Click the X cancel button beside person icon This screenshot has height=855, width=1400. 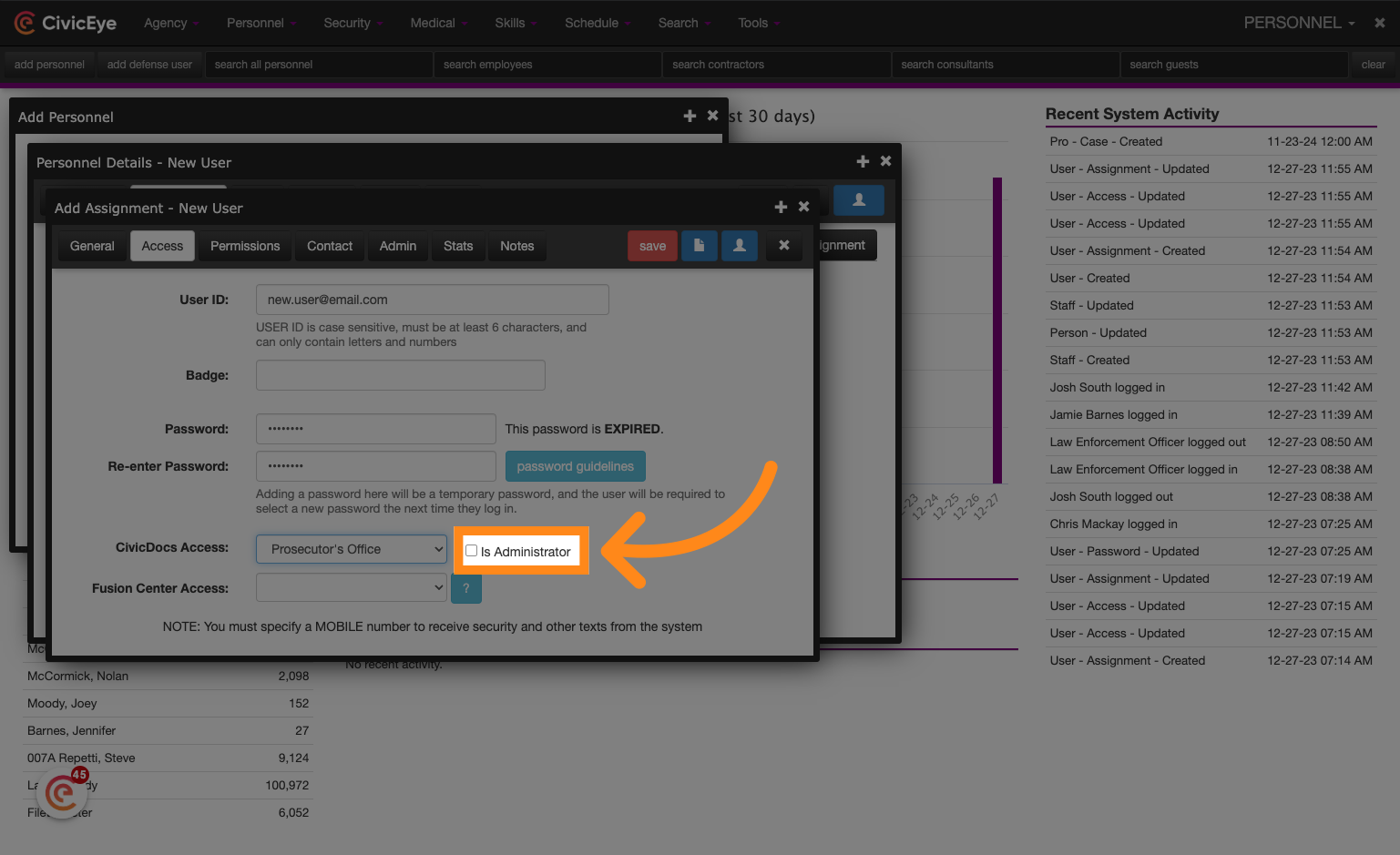784,246
